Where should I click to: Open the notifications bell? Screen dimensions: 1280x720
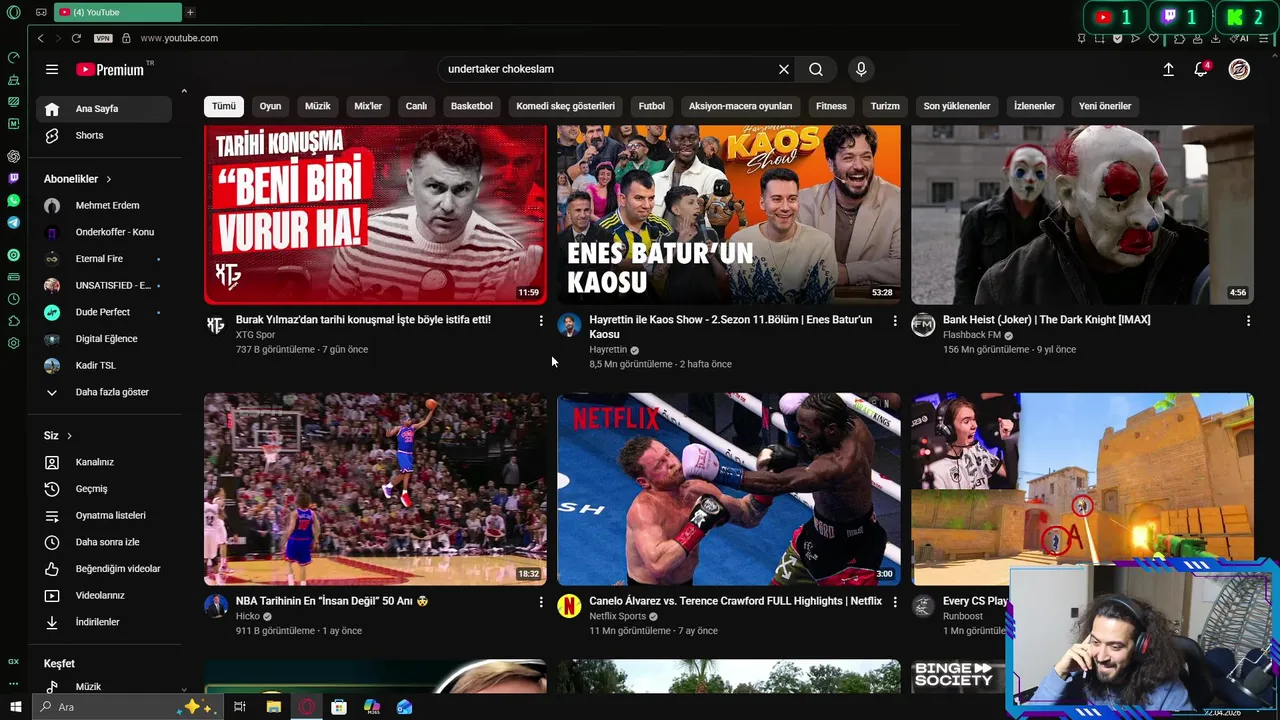pos(1201,69)
